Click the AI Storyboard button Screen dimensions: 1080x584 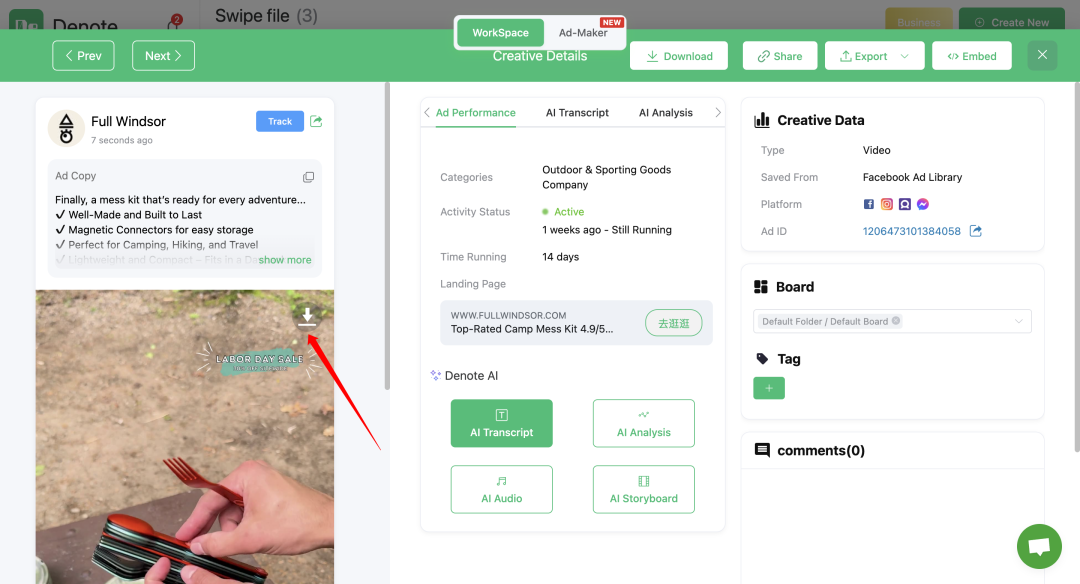tap(643, 490)
